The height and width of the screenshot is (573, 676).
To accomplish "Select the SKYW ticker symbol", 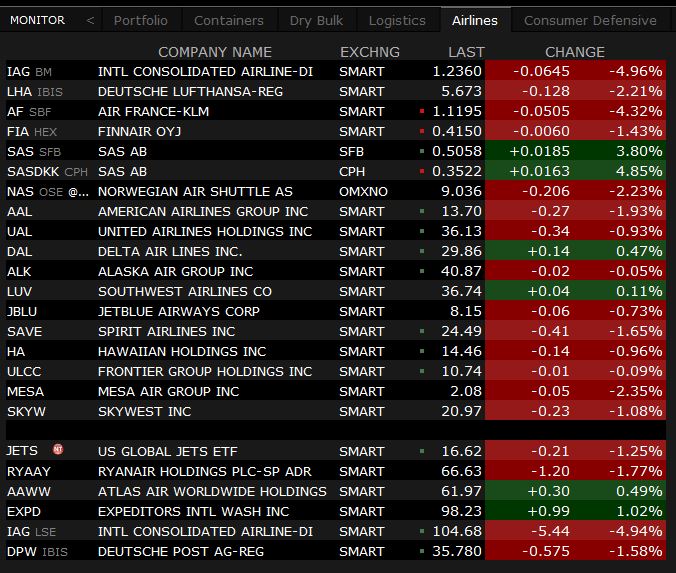I will point(26,411).
